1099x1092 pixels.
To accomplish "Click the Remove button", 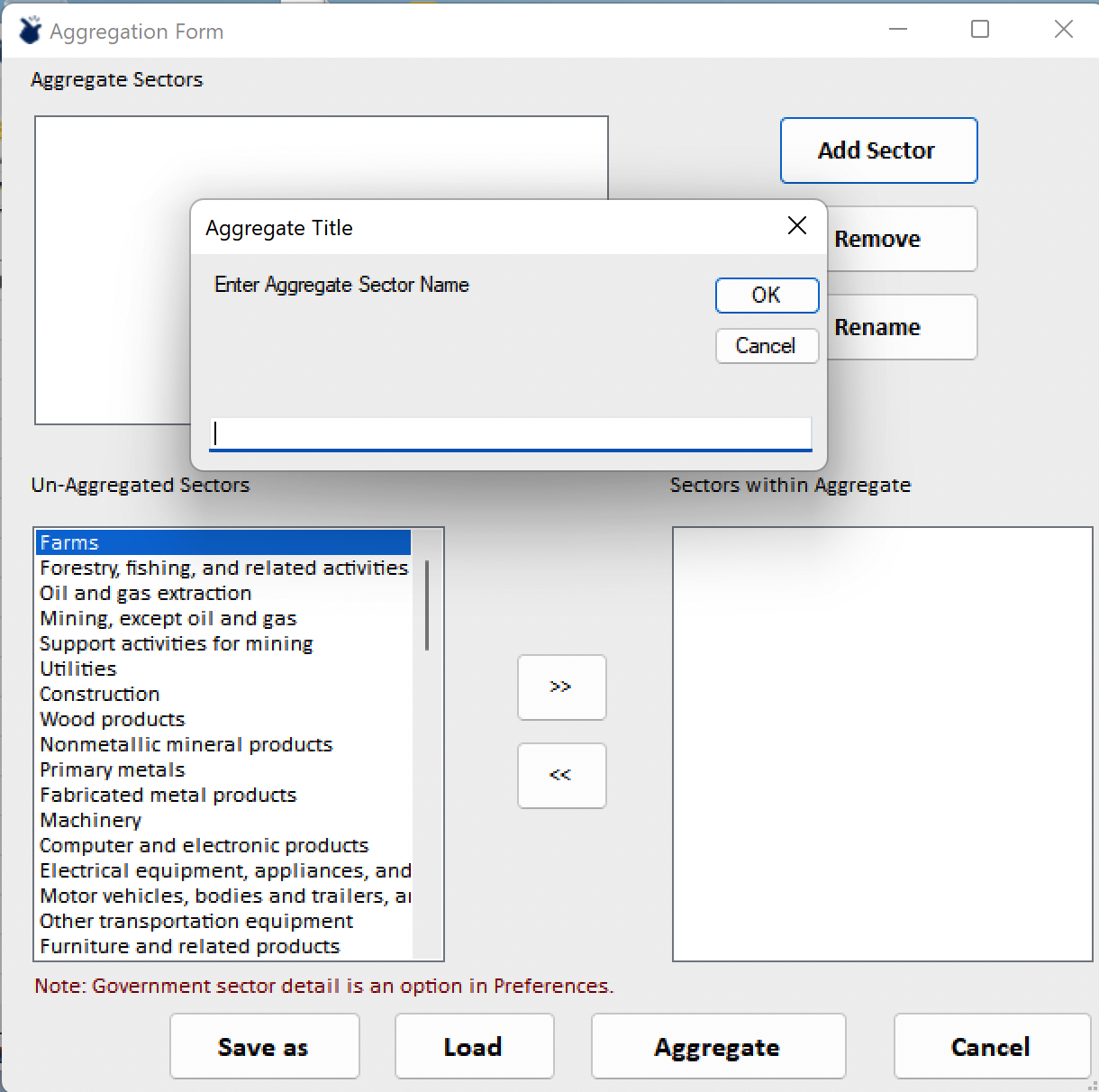I will pyautogui.click(x=901, y=239).
